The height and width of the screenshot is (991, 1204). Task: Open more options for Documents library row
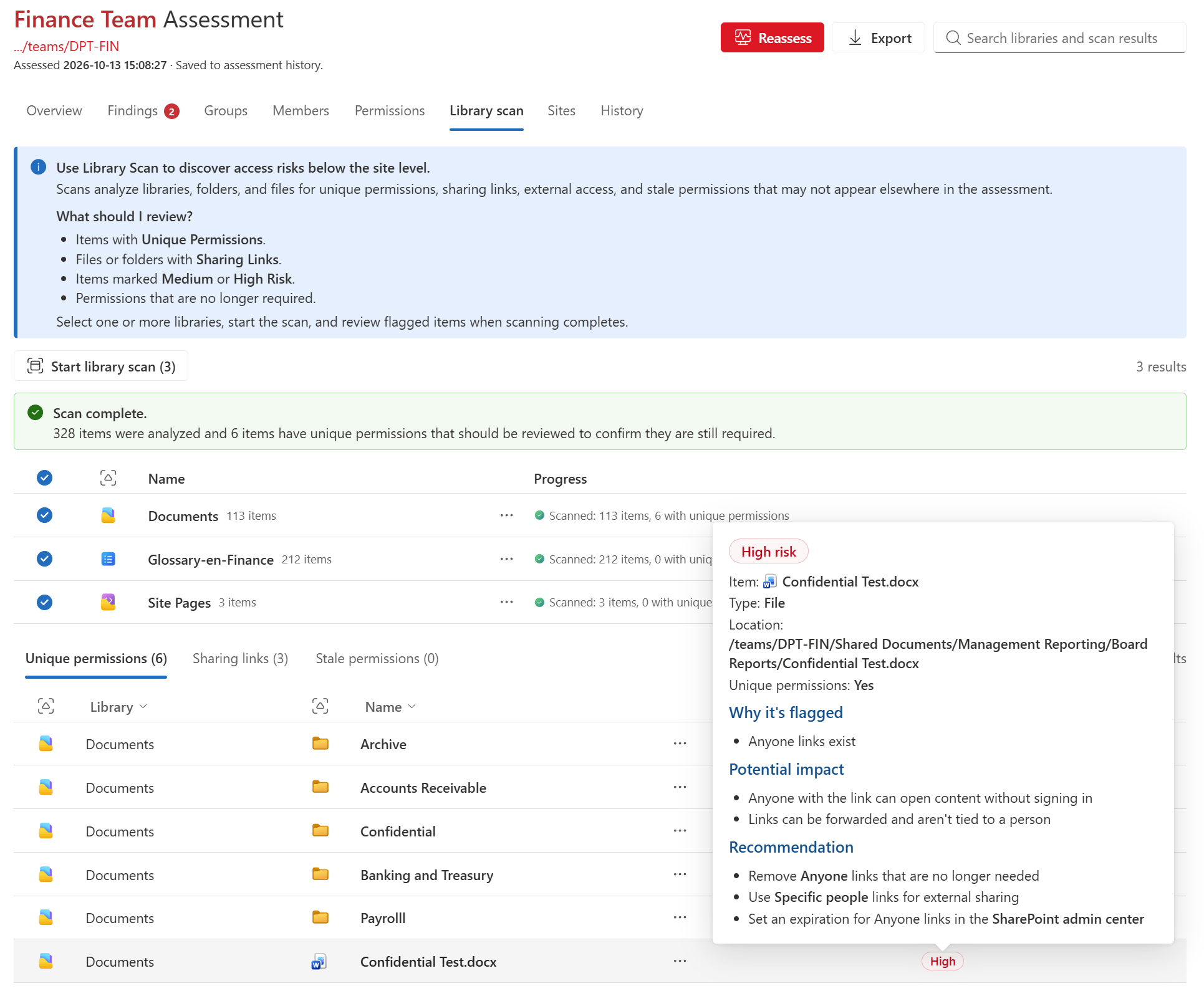[x=506, y=515]
